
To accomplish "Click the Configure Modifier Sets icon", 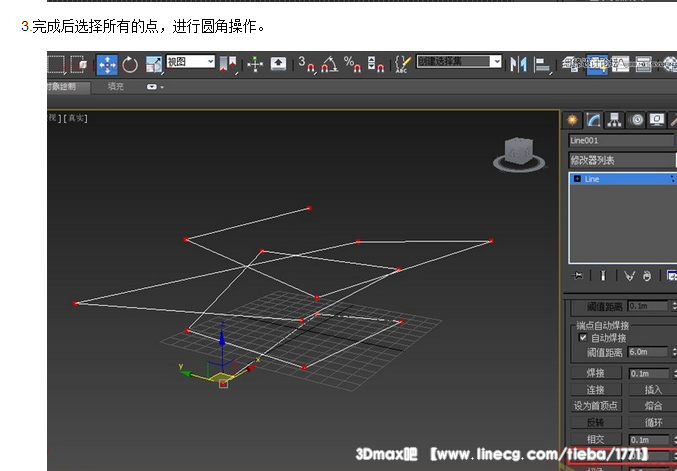I will [672, 276].
